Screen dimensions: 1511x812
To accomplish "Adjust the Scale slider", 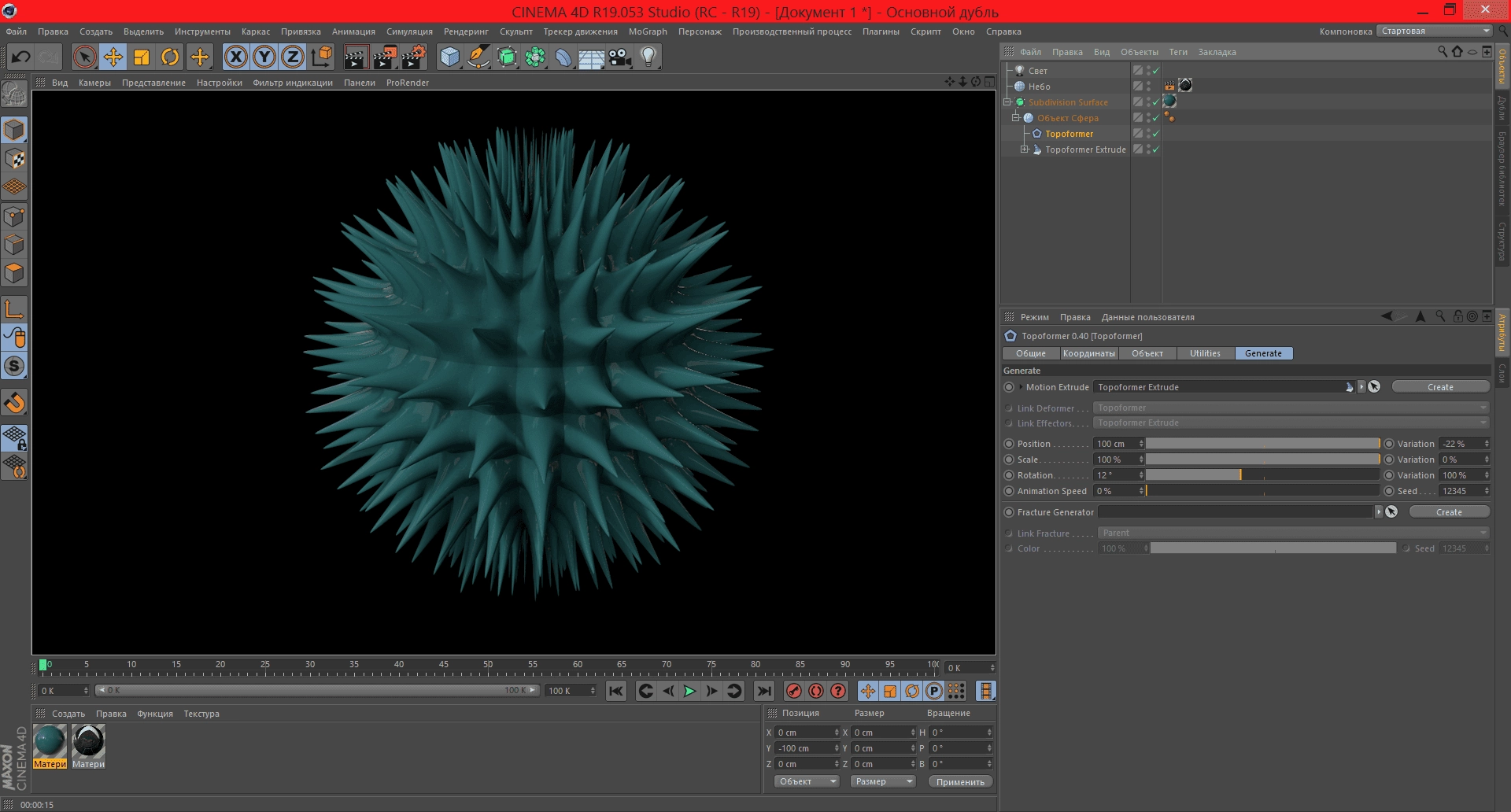I will (1262, 460).
